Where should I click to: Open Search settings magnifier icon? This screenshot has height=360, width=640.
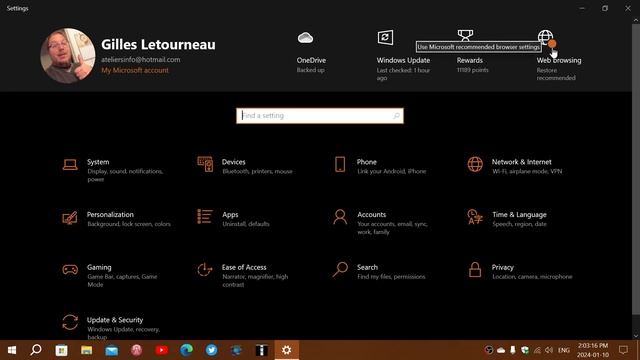tap(340, 269)
